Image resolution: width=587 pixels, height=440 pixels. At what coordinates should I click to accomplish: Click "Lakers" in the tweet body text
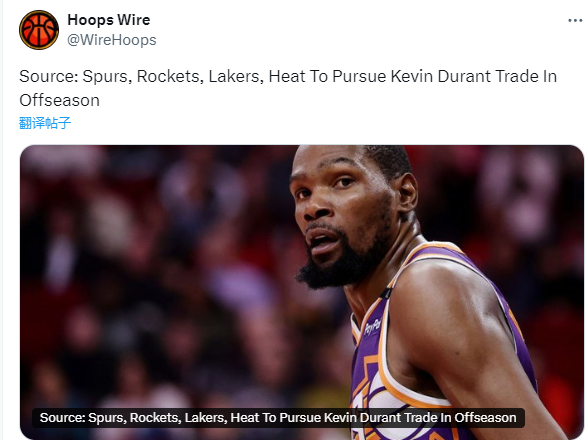point(234,76)
